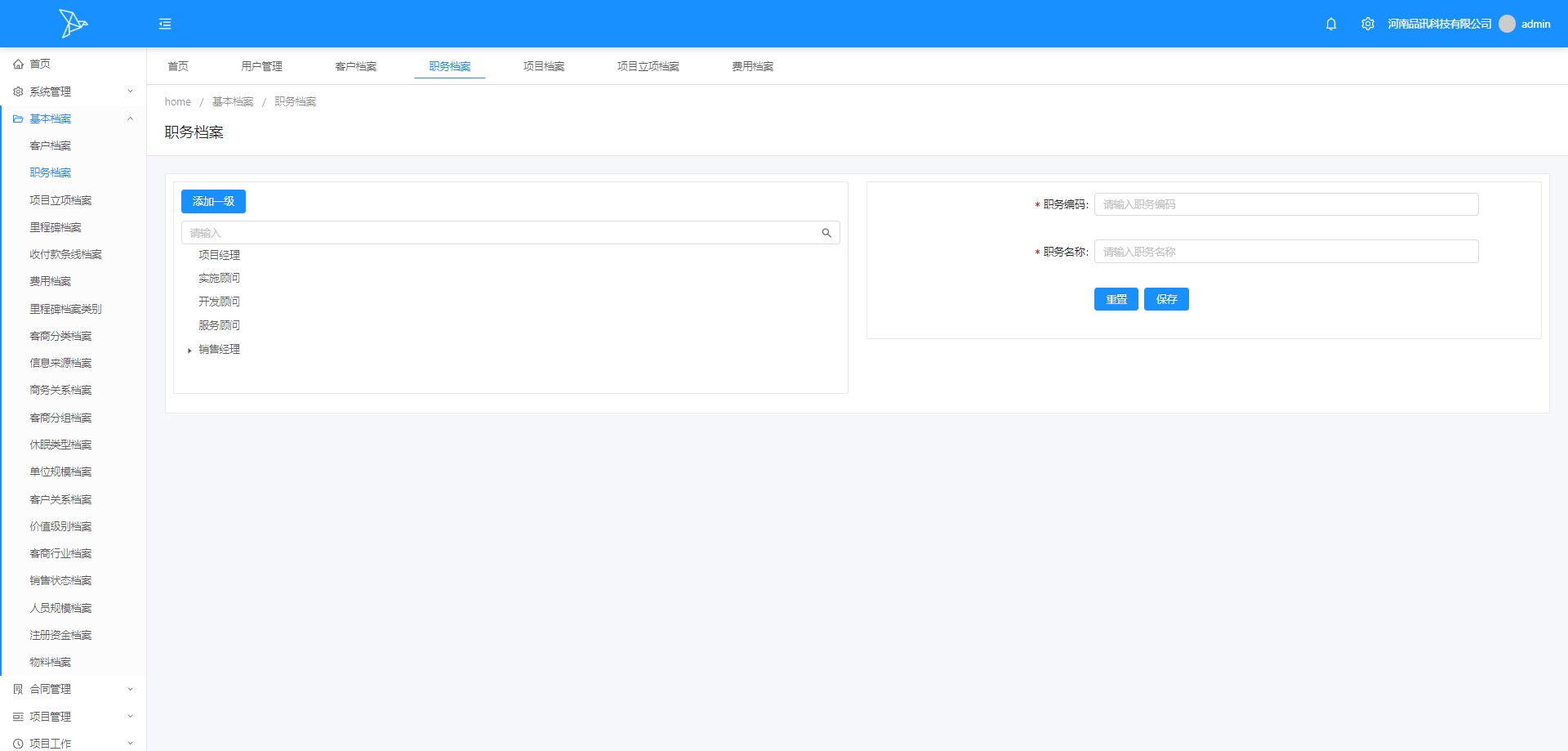The width and height of the screenshot is (1568, 751).
Task: Click the bird logo in header
Action: pos(73,24)
